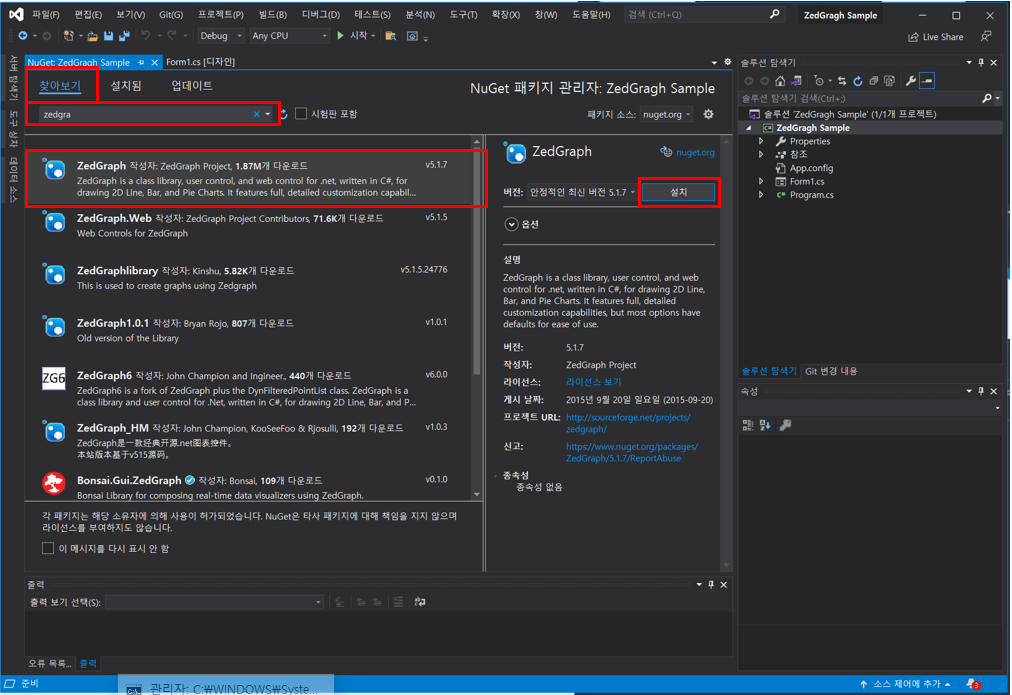Click the Save All icon in the toolbar
This screenshot has height=695, width=1012.
(124, 36)
